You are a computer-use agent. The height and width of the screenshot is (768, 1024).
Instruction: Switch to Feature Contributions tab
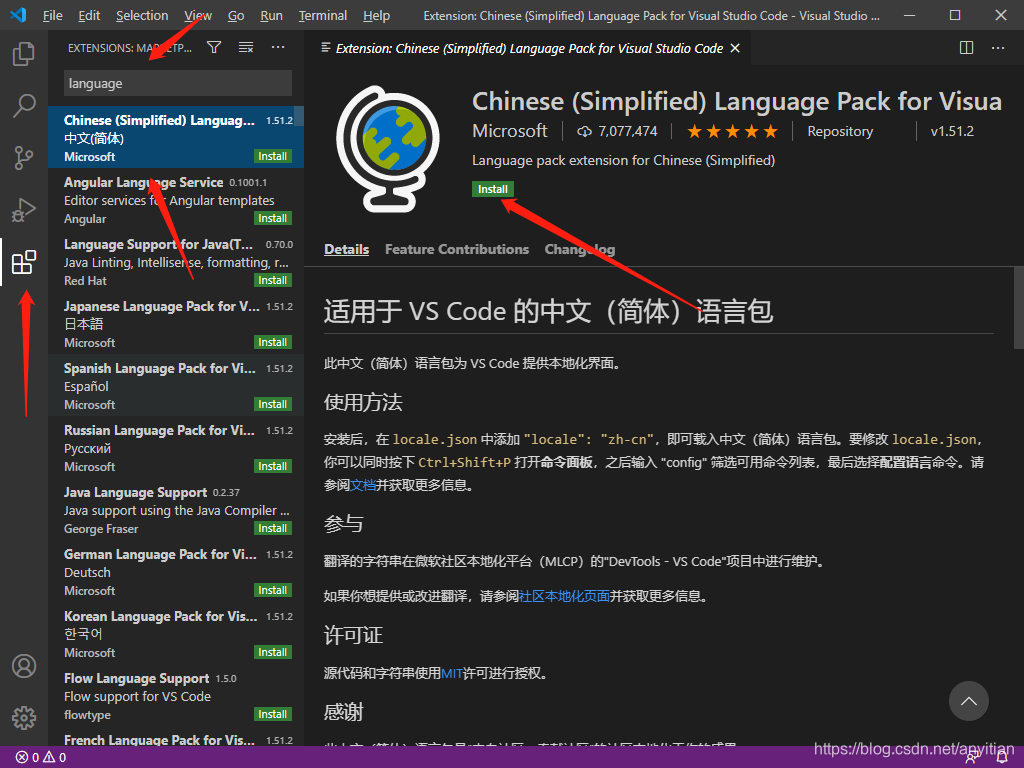(456, 249)
